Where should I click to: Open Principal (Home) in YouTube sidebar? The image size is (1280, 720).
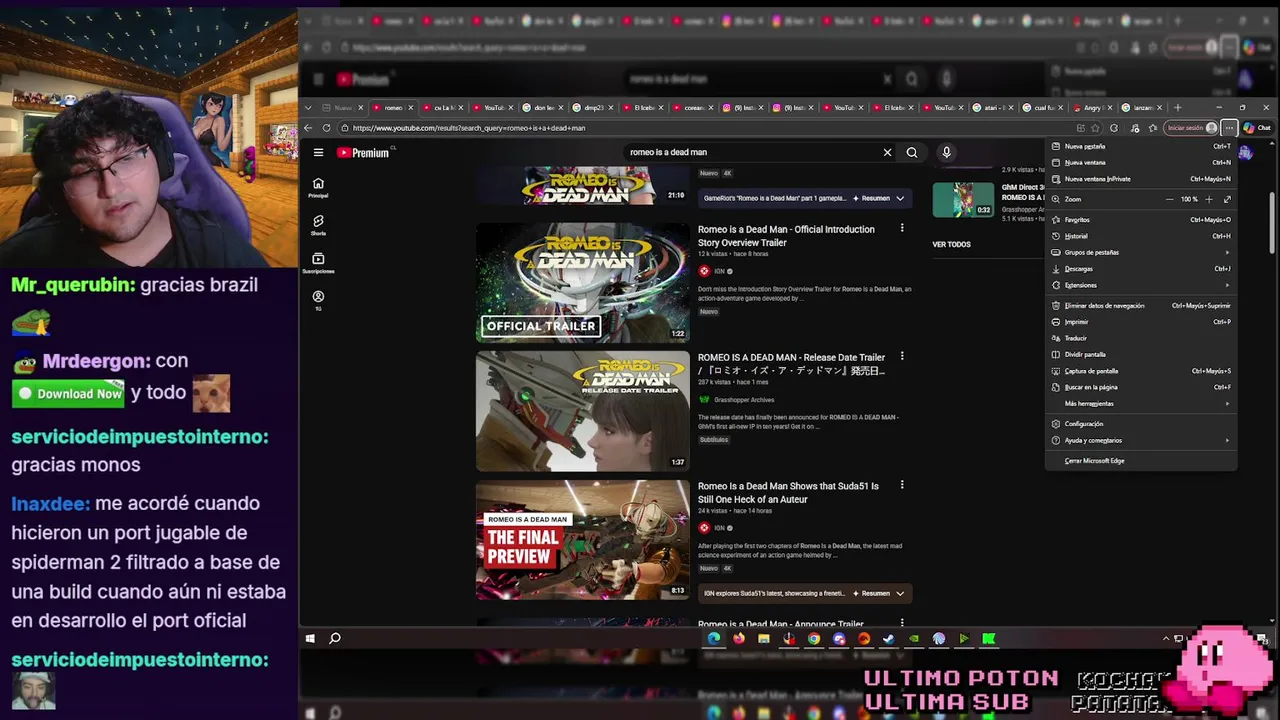click(x=318, y=187)
